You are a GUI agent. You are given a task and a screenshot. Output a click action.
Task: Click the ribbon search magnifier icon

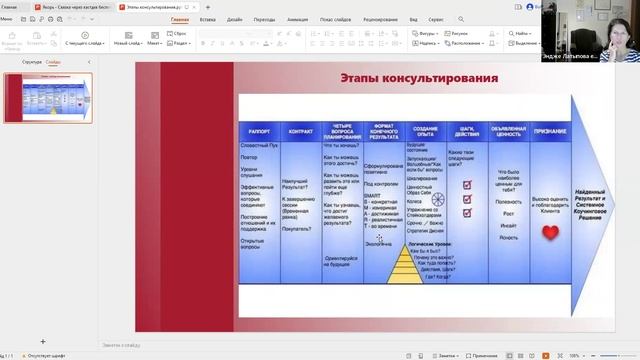coord(461,19)
